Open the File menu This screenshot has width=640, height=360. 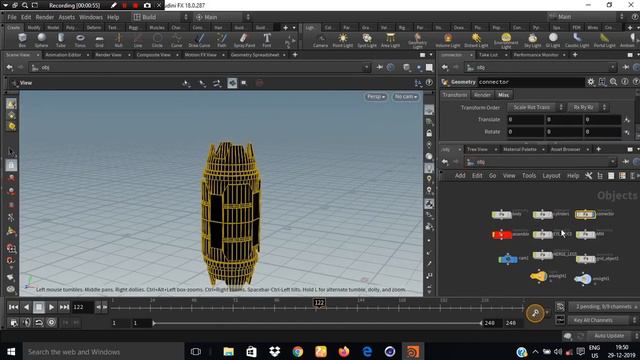pos(12,17)
